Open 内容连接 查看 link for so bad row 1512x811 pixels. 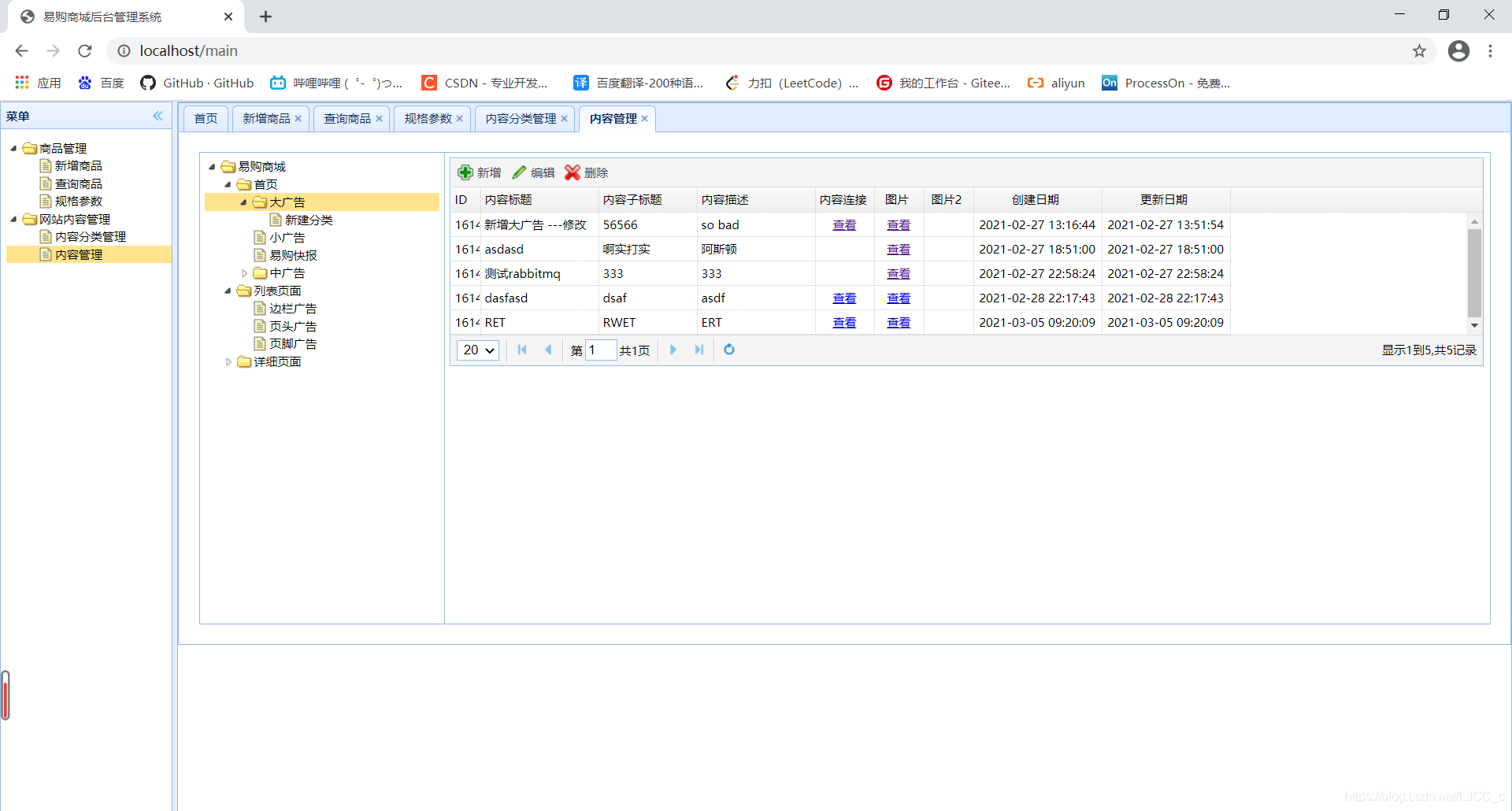tap(844, 225)
